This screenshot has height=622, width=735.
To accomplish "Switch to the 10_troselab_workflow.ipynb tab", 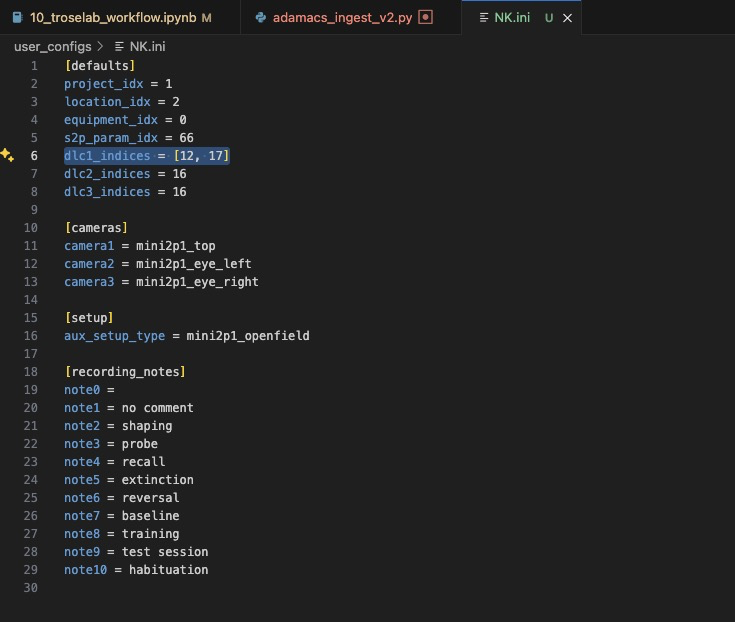I will tap(113, 18).
